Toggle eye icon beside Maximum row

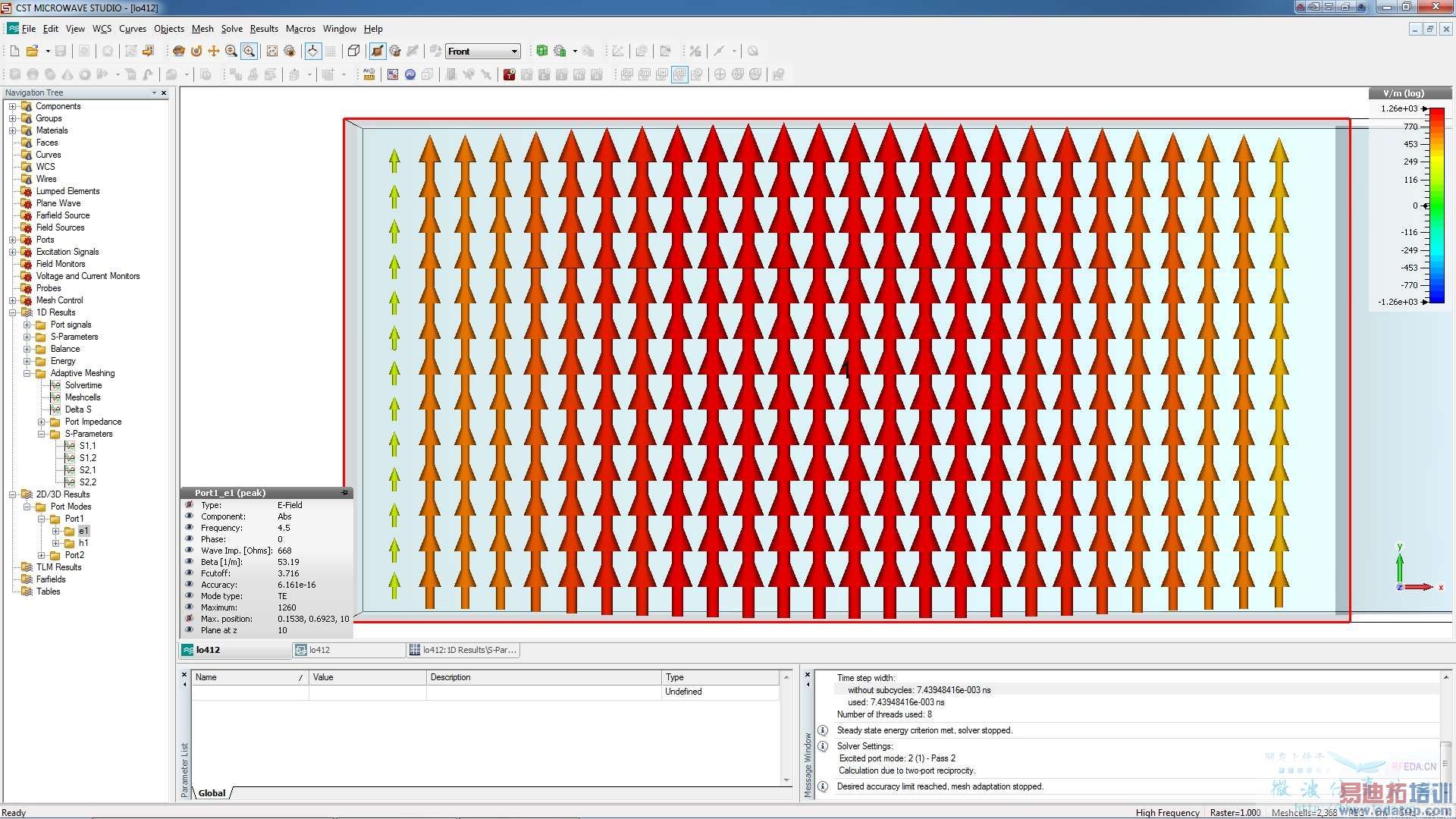click(x=190, y=607)
